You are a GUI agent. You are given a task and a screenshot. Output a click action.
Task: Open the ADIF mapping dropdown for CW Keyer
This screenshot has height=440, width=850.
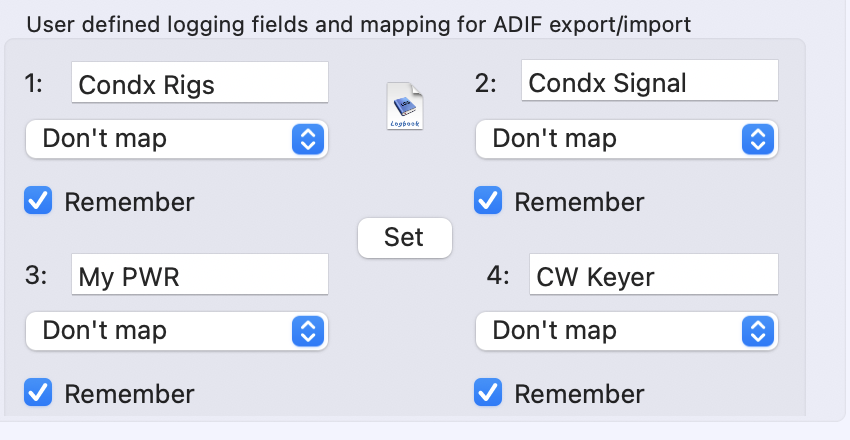[x=626, y=330]
